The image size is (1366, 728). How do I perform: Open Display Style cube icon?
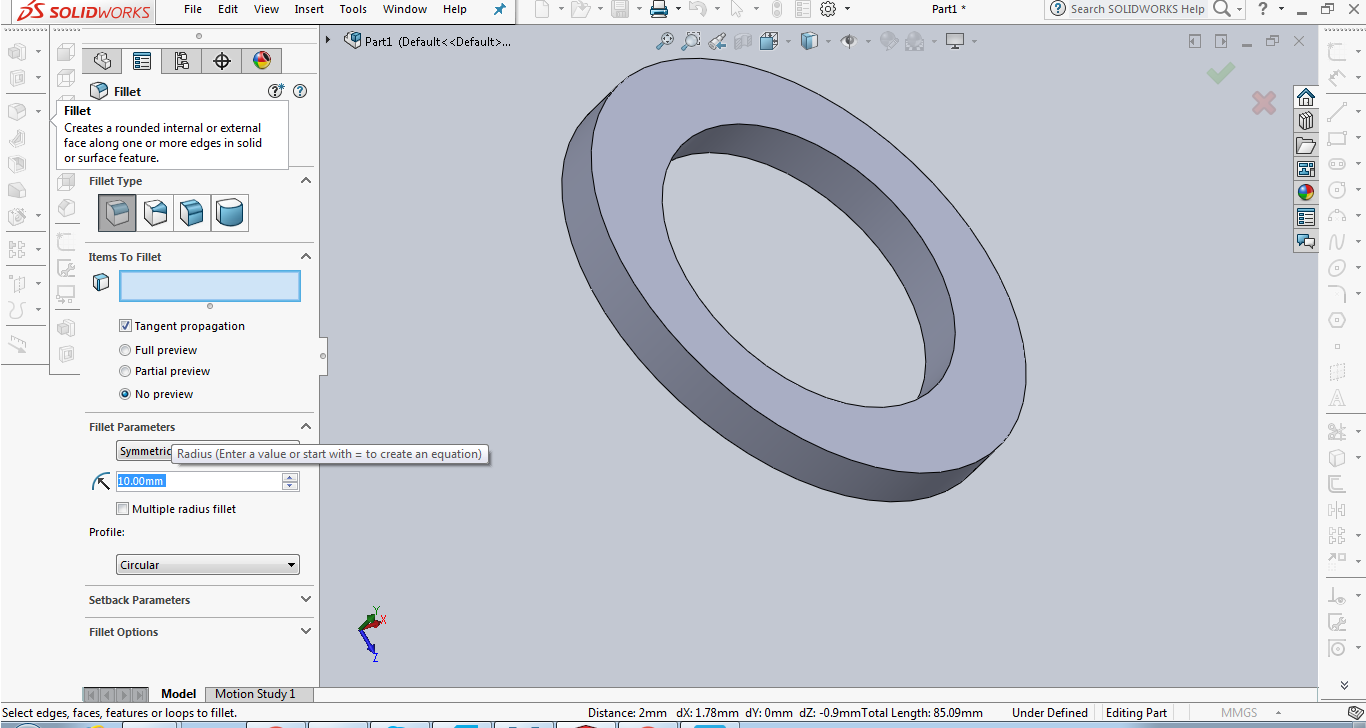coord(809,41)
